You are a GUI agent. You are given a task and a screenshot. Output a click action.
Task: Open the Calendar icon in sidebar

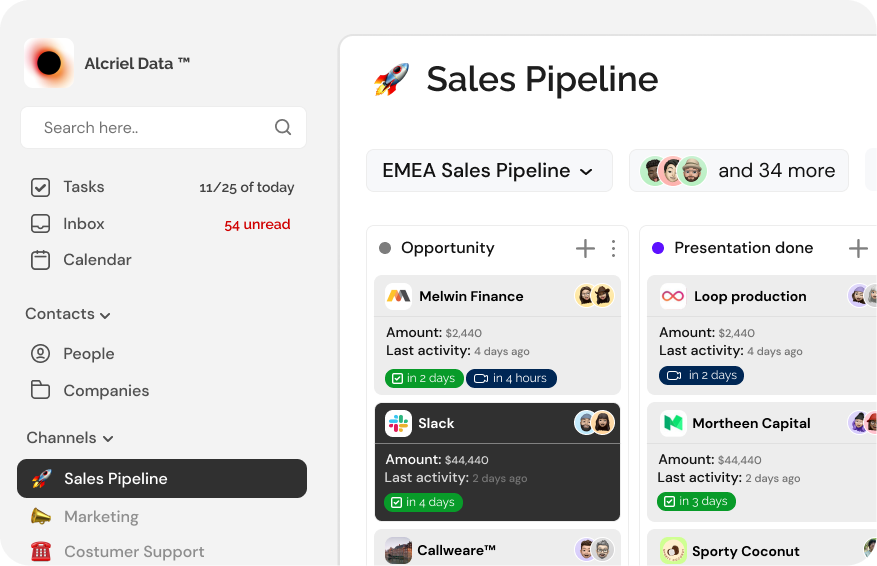[x=40, y=260]
